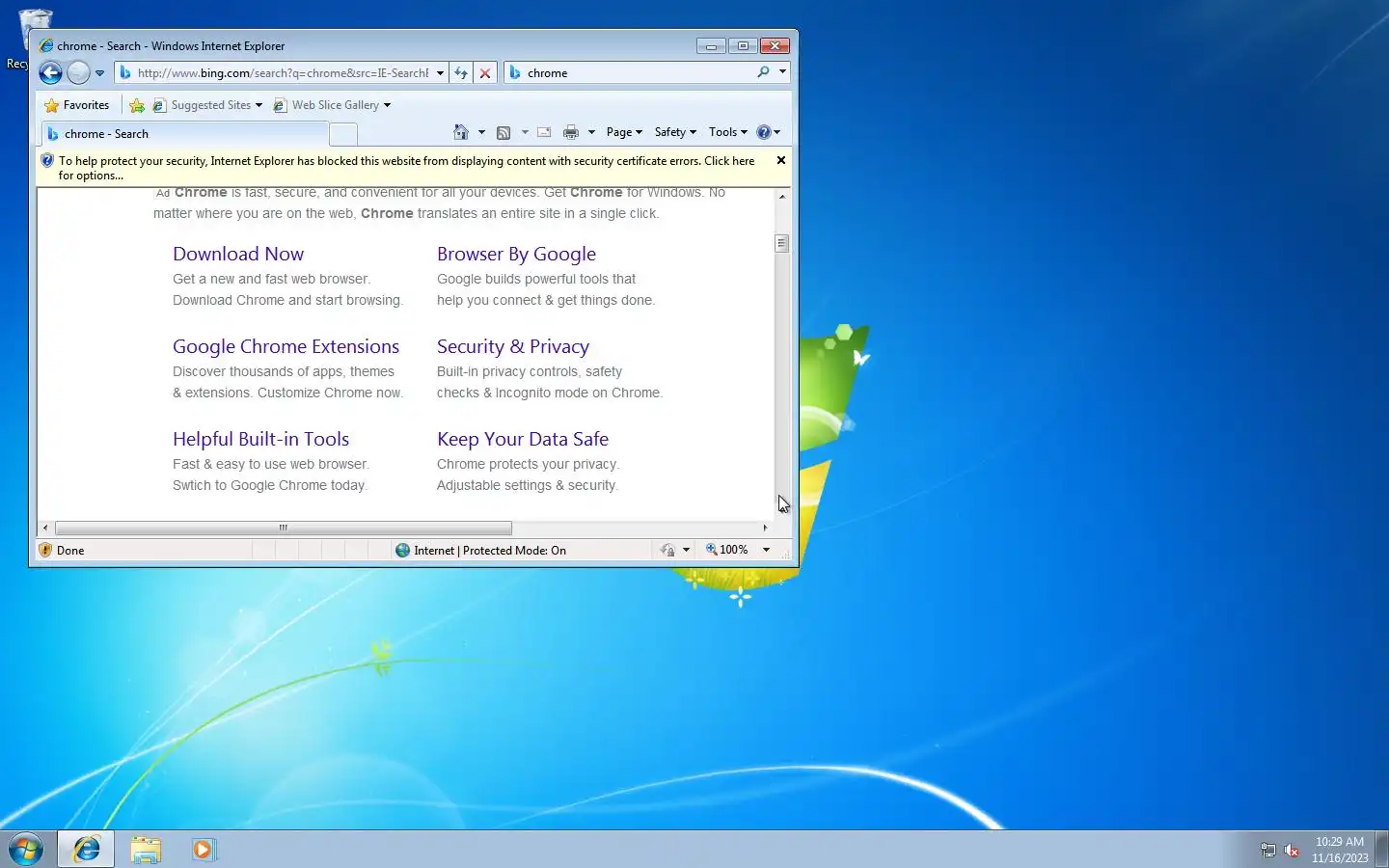Open Google Chrome Extensions link

coord(286,346)
